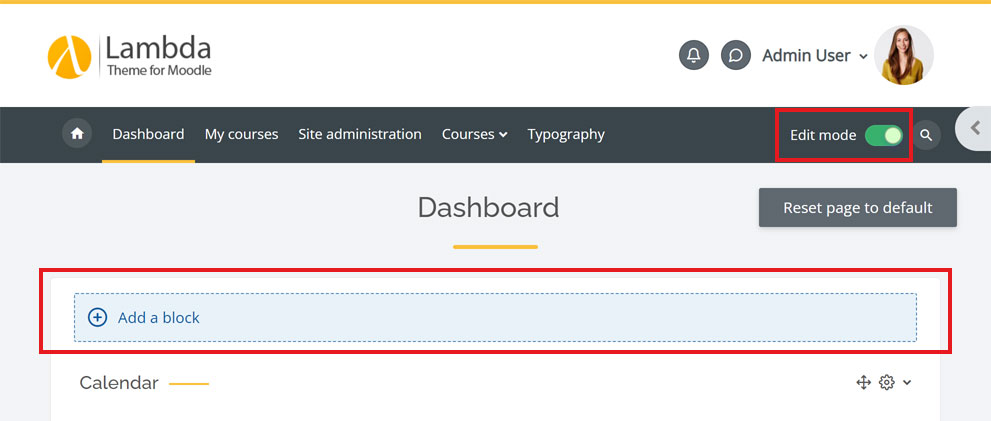The width and height of the screenshot is (991, 421).
Task: Click the home icon in navbar
Action: pos(76,134)
